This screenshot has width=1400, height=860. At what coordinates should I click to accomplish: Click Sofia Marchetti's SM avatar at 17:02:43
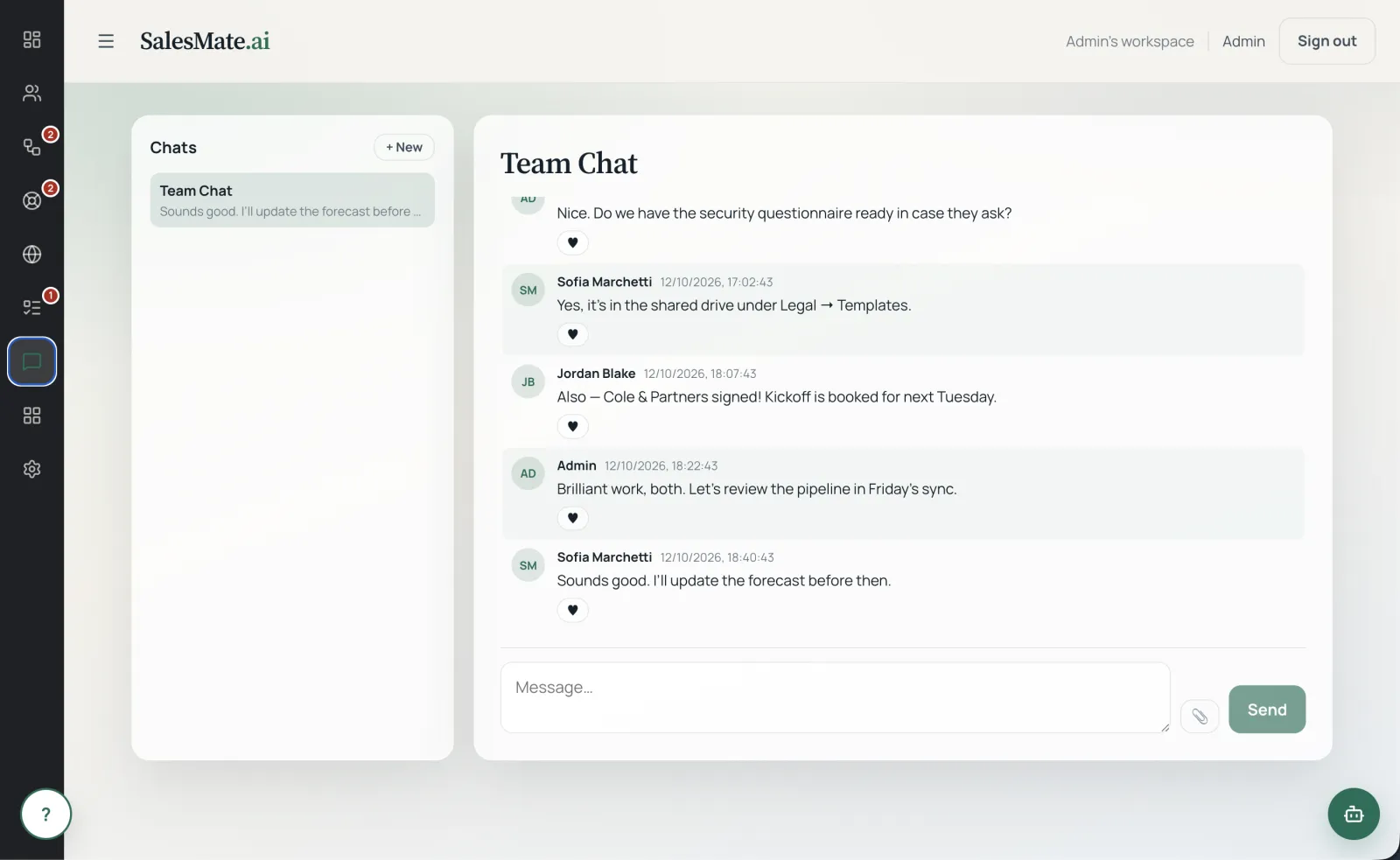(528, 290)
